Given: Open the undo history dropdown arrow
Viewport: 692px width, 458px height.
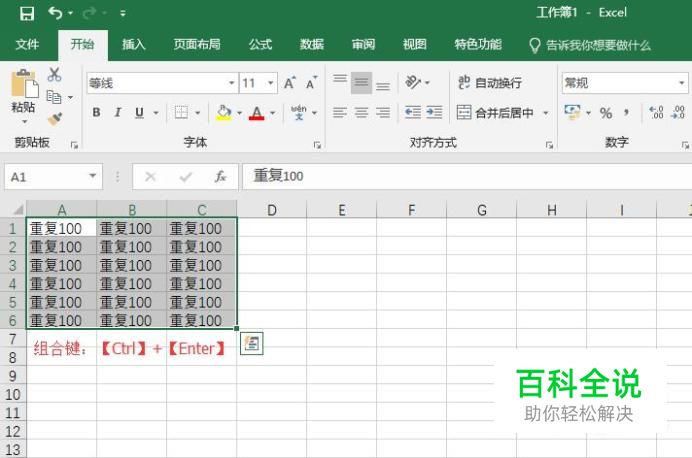Looking at the screenshot, I should click(x=70, y=14).
